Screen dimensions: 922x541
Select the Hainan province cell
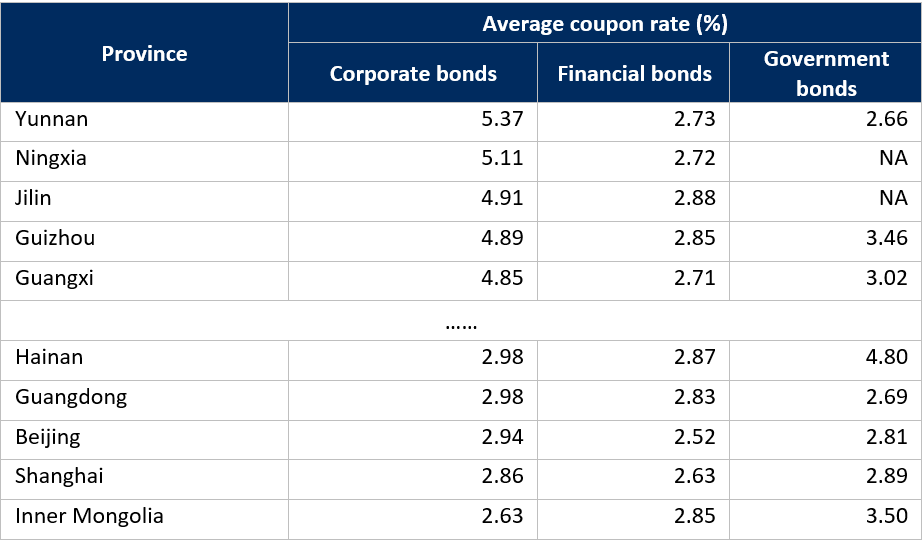coord(49,357)
